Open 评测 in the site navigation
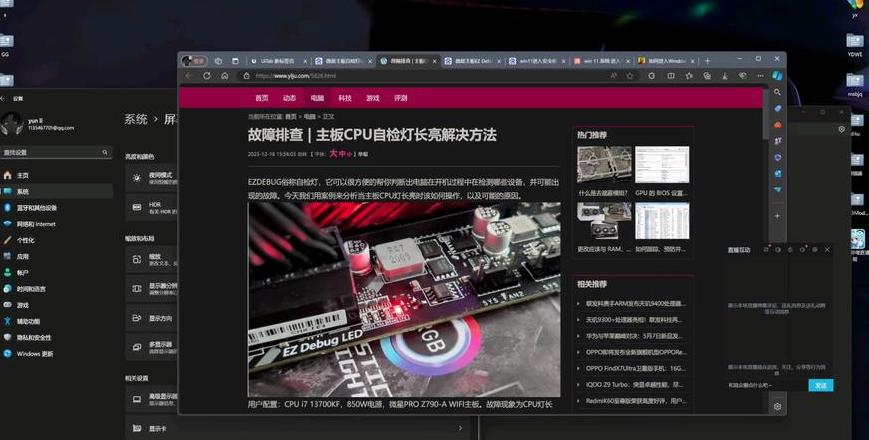869x440 pixels. (400, 98)
